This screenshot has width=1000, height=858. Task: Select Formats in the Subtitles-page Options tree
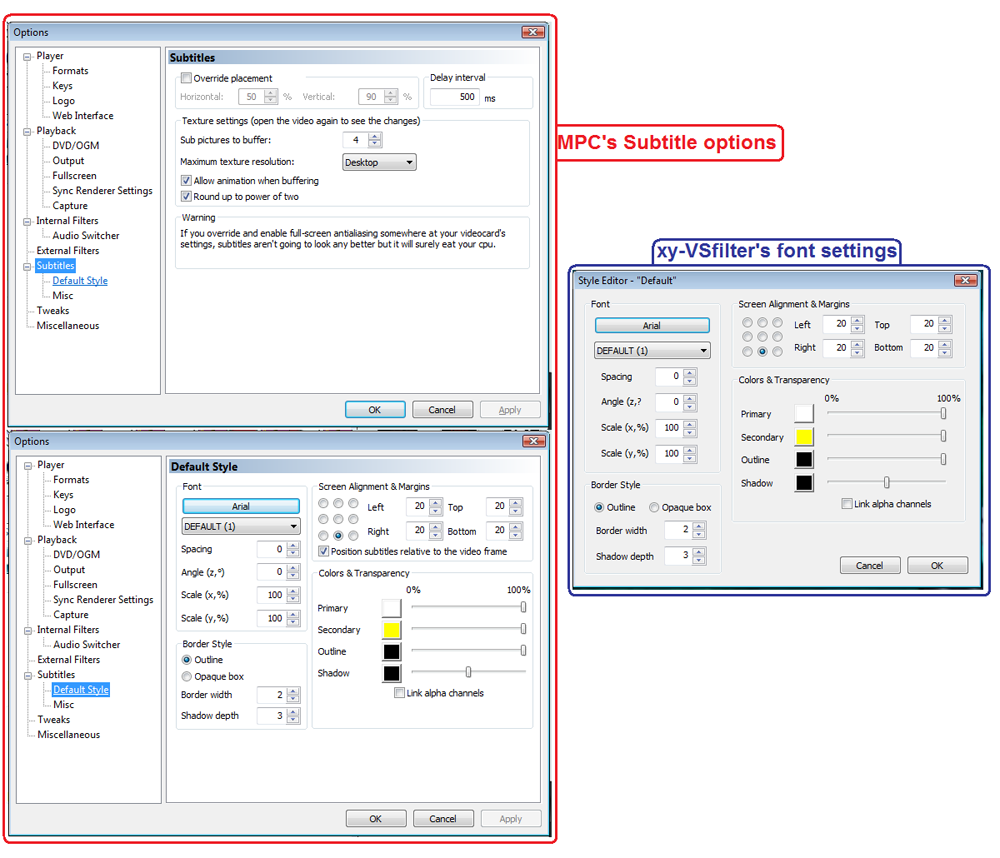tap(70, 71)
